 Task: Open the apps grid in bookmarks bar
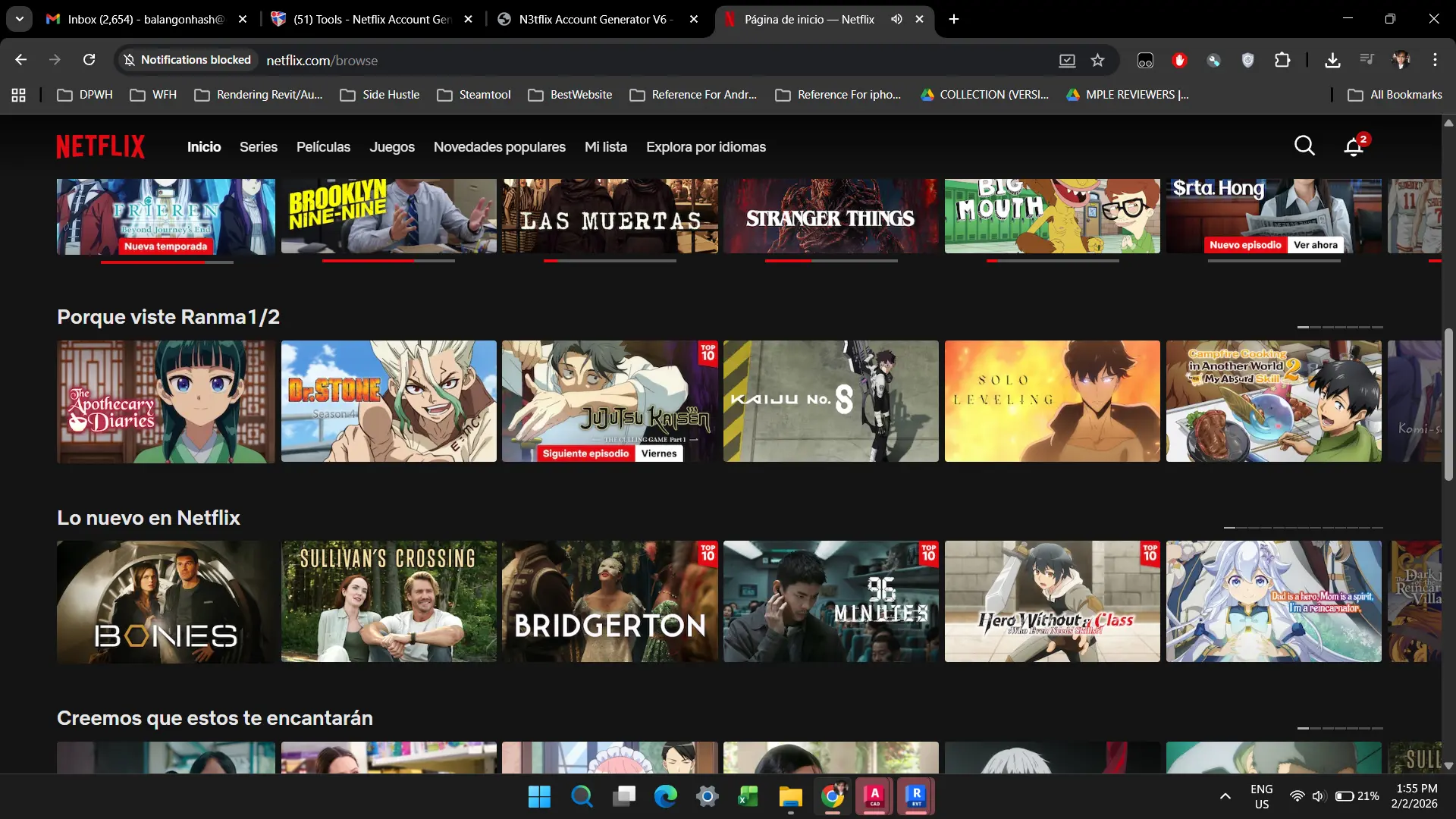pyautogui.click(x=19, y=95)
